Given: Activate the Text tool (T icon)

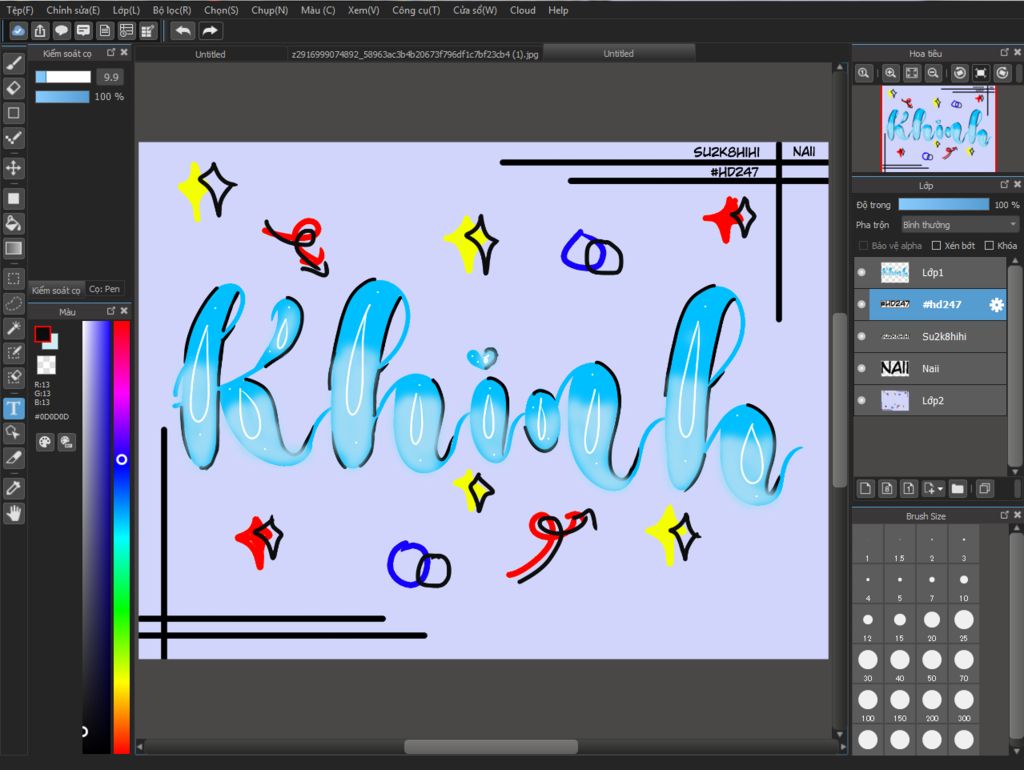Looking at the screenshot, I should [14, 409].
